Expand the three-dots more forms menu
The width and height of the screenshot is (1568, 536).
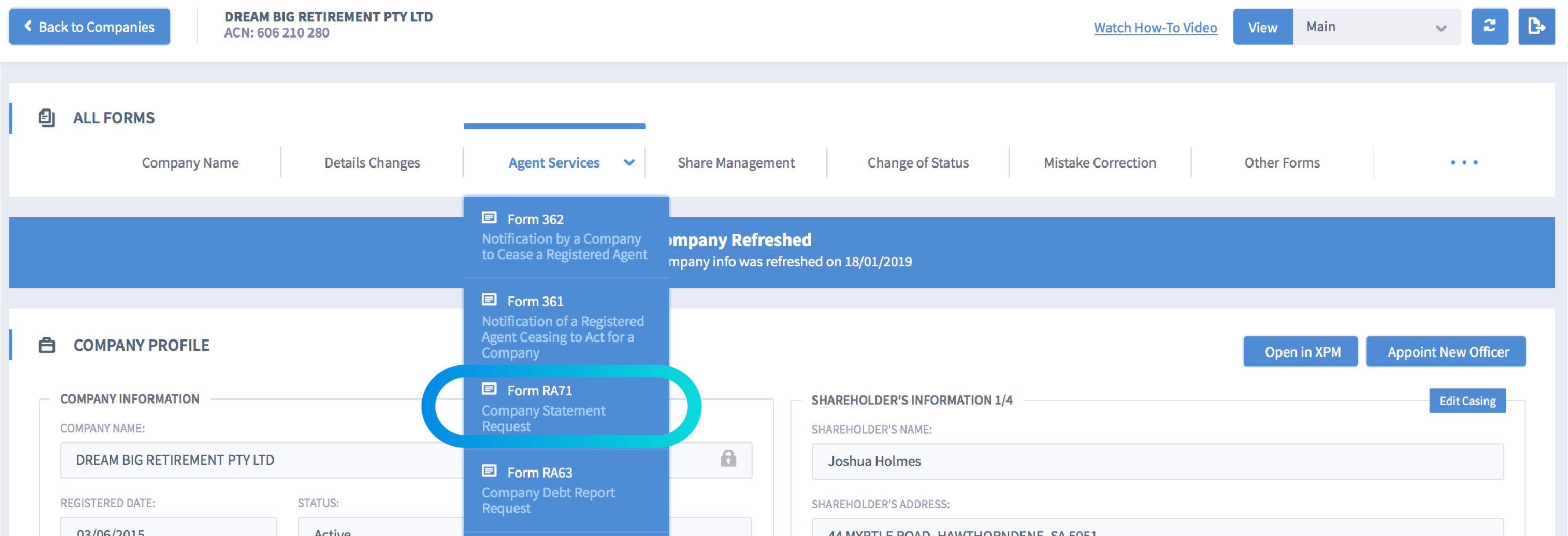(x=1463, y=163)
